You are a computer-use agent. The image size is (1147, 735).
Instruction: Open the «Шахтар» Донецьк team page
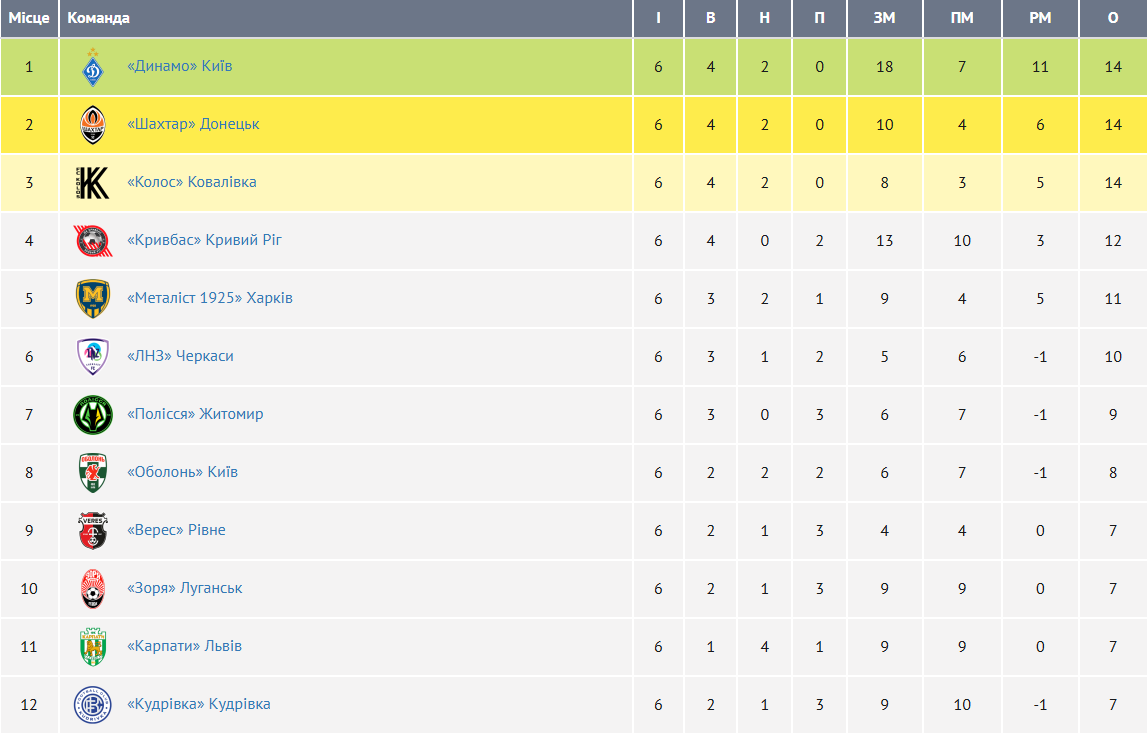tap(193, 124)
